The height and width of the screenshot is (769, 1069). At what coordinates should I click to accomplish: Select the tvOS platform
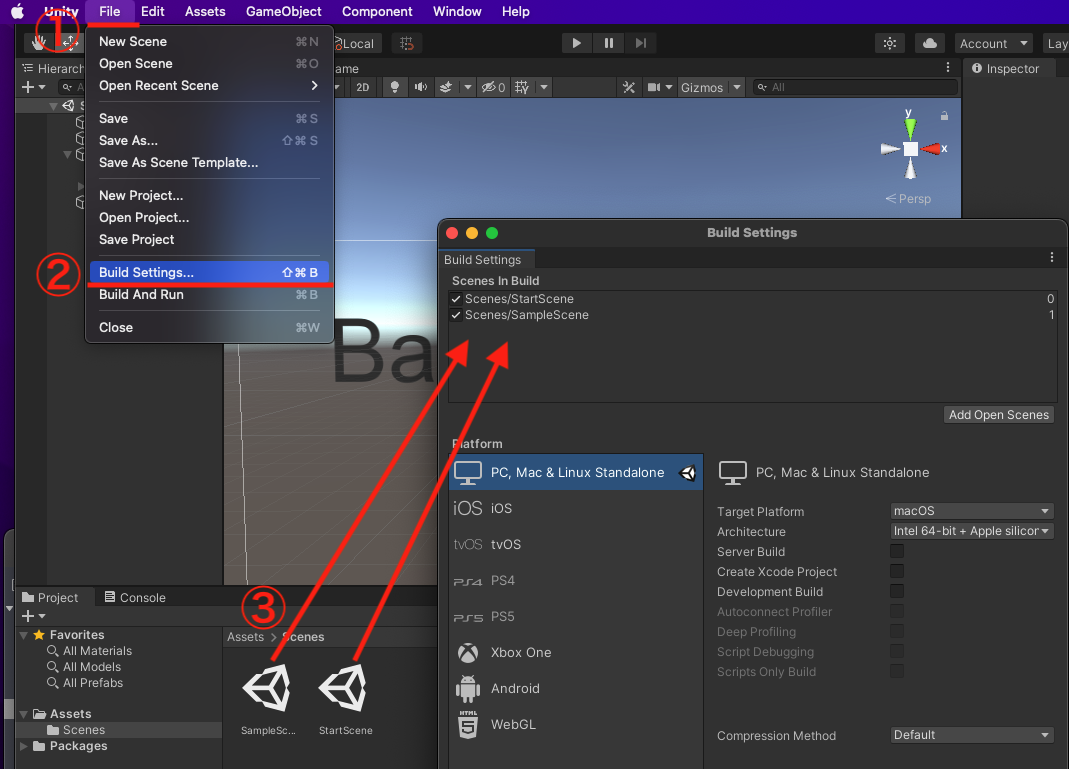[576, 544]
